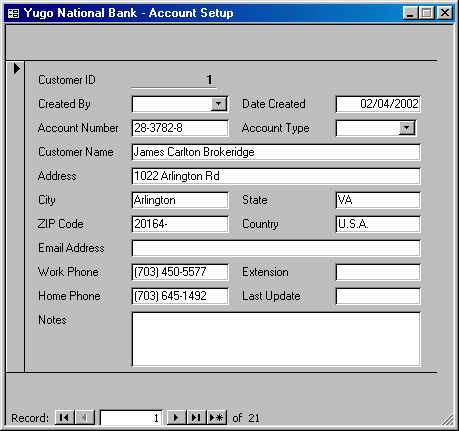Viewport: 459px width, 431px height.
Task: Click the Customer Name field
Action: pyautogui.click(x=276, y=152)
